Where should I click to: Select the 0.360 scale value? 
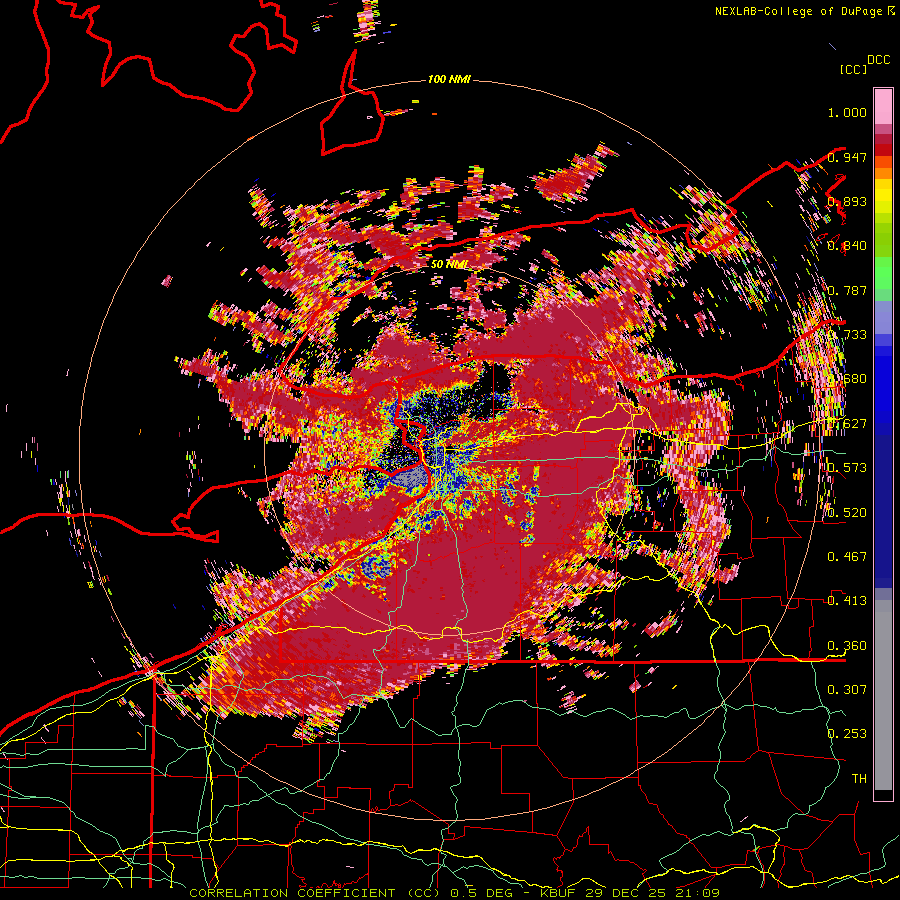click(x=847, y=646)
